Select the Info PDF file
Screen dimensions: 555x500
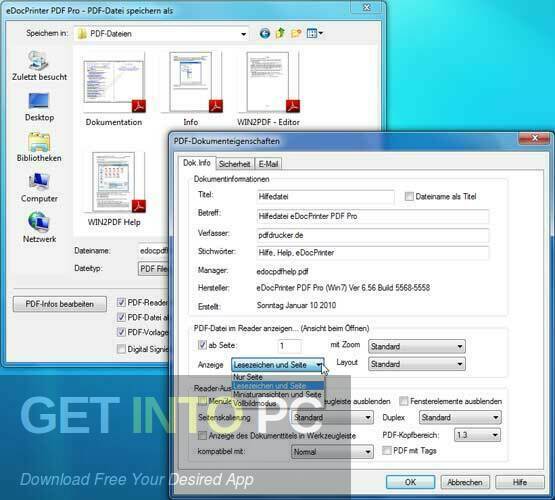click(191, 89)
